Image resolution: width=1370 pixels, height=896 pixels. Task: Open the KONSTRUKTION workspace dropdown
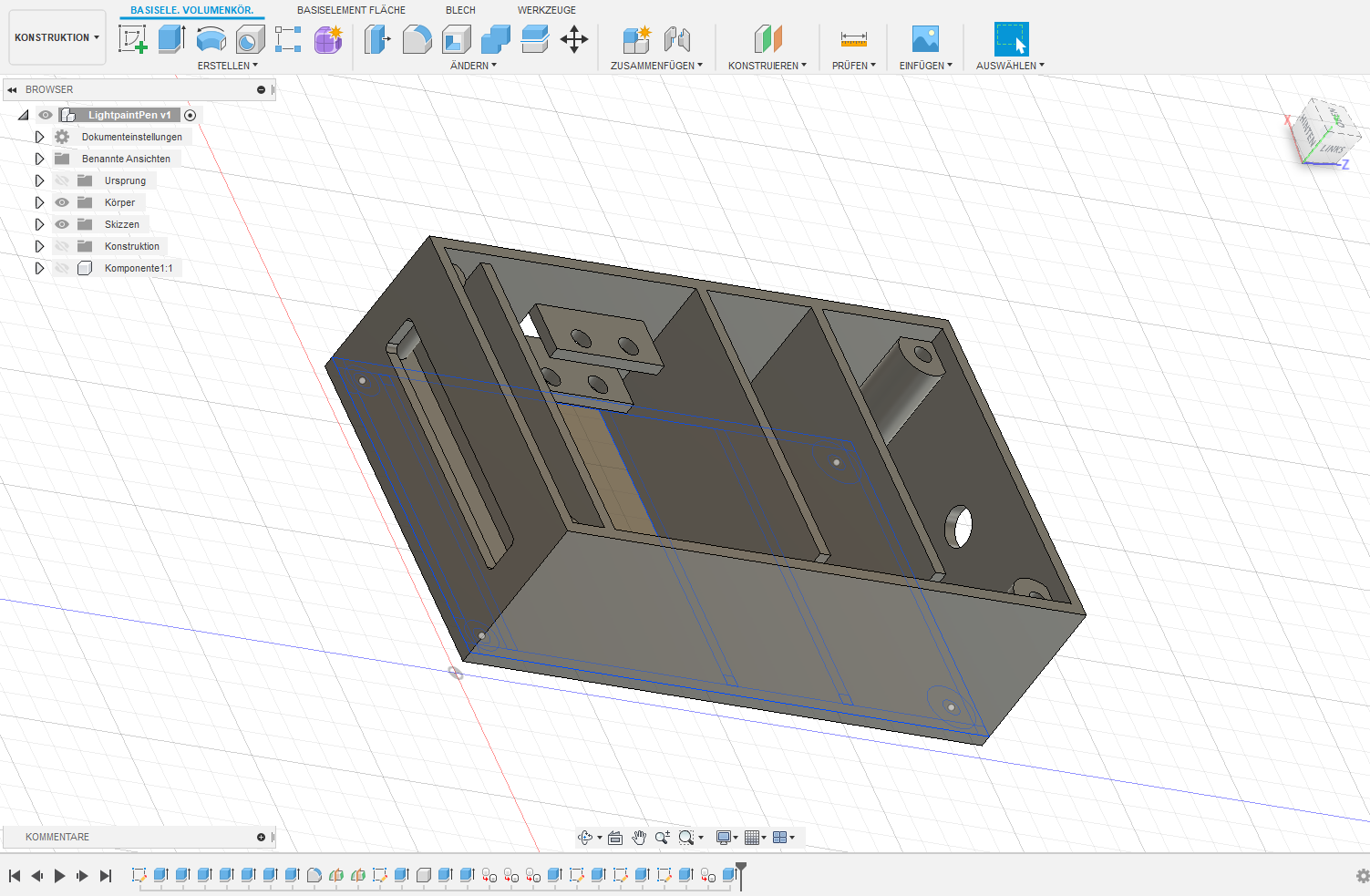click(x=57, y=37)
